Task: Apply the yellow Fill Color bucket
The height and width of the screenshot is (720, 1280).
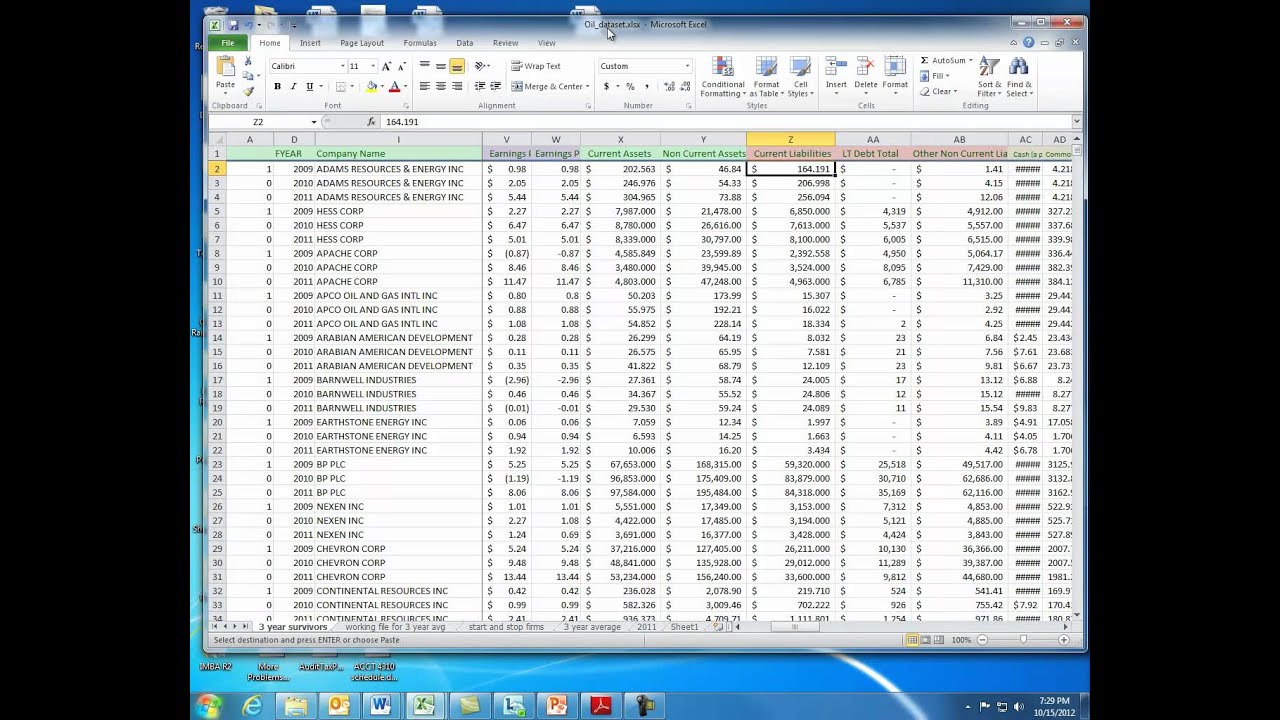Action: tap(371, 87)
